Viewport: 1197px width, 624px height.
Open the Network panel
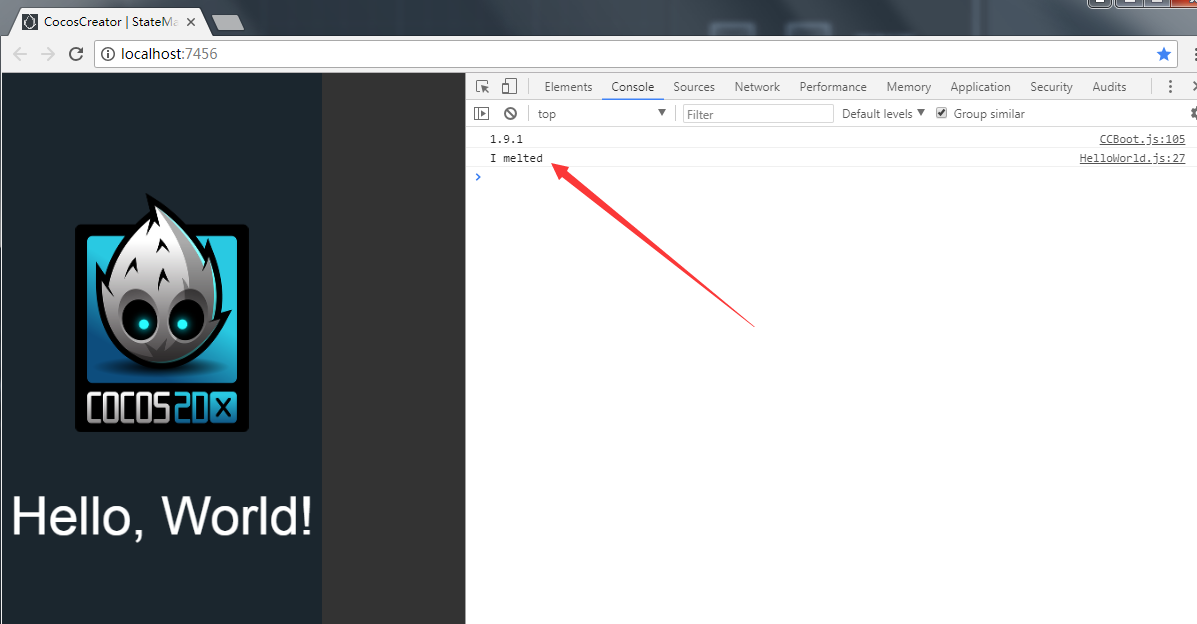757,87
